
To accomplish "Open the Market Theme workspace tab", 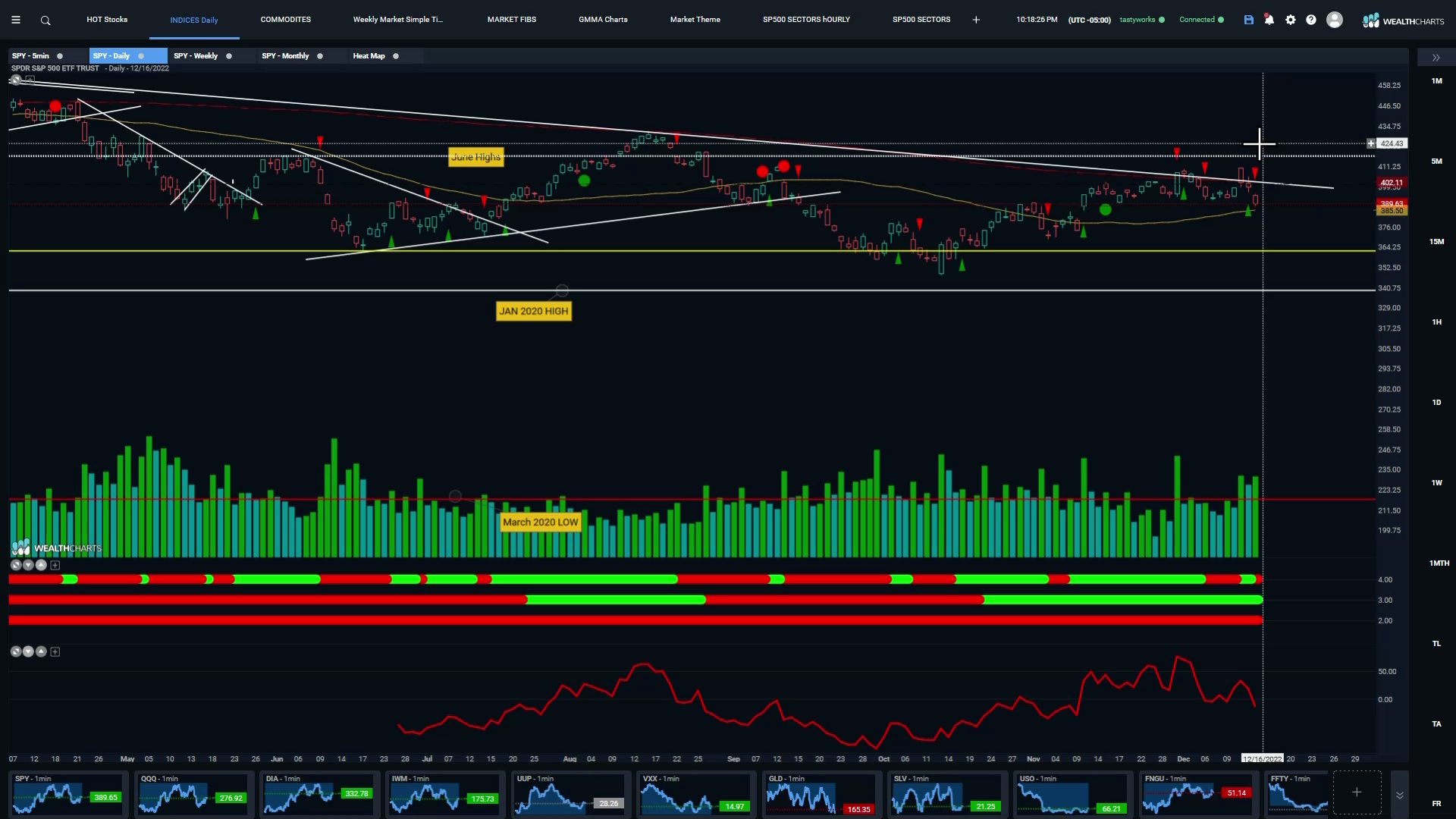I will [695, 20].
